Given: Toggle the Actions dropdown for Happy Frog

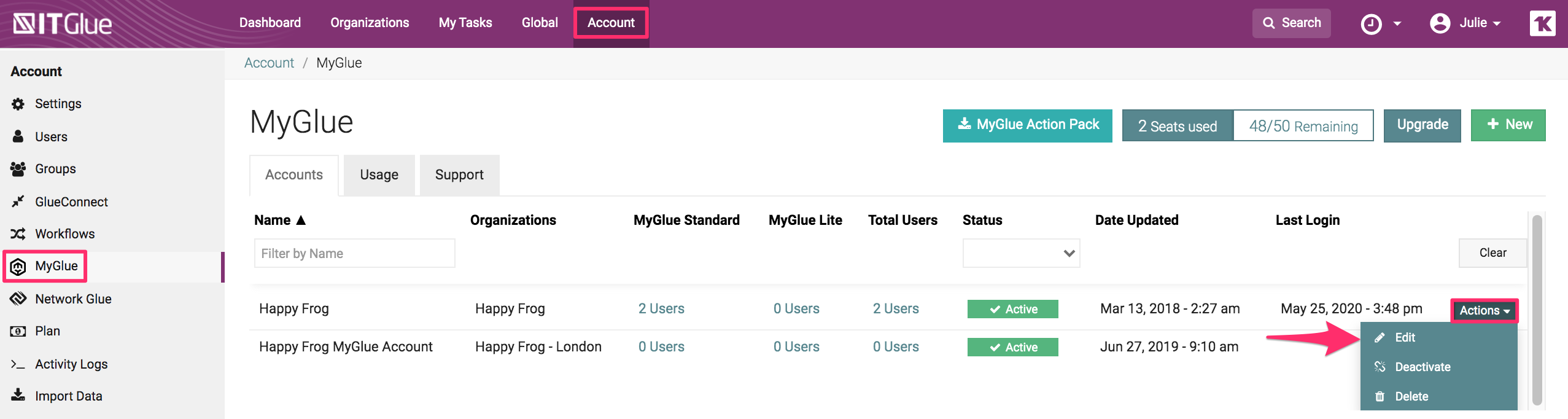Looking at the screenshot, I should pos(1484,310).
